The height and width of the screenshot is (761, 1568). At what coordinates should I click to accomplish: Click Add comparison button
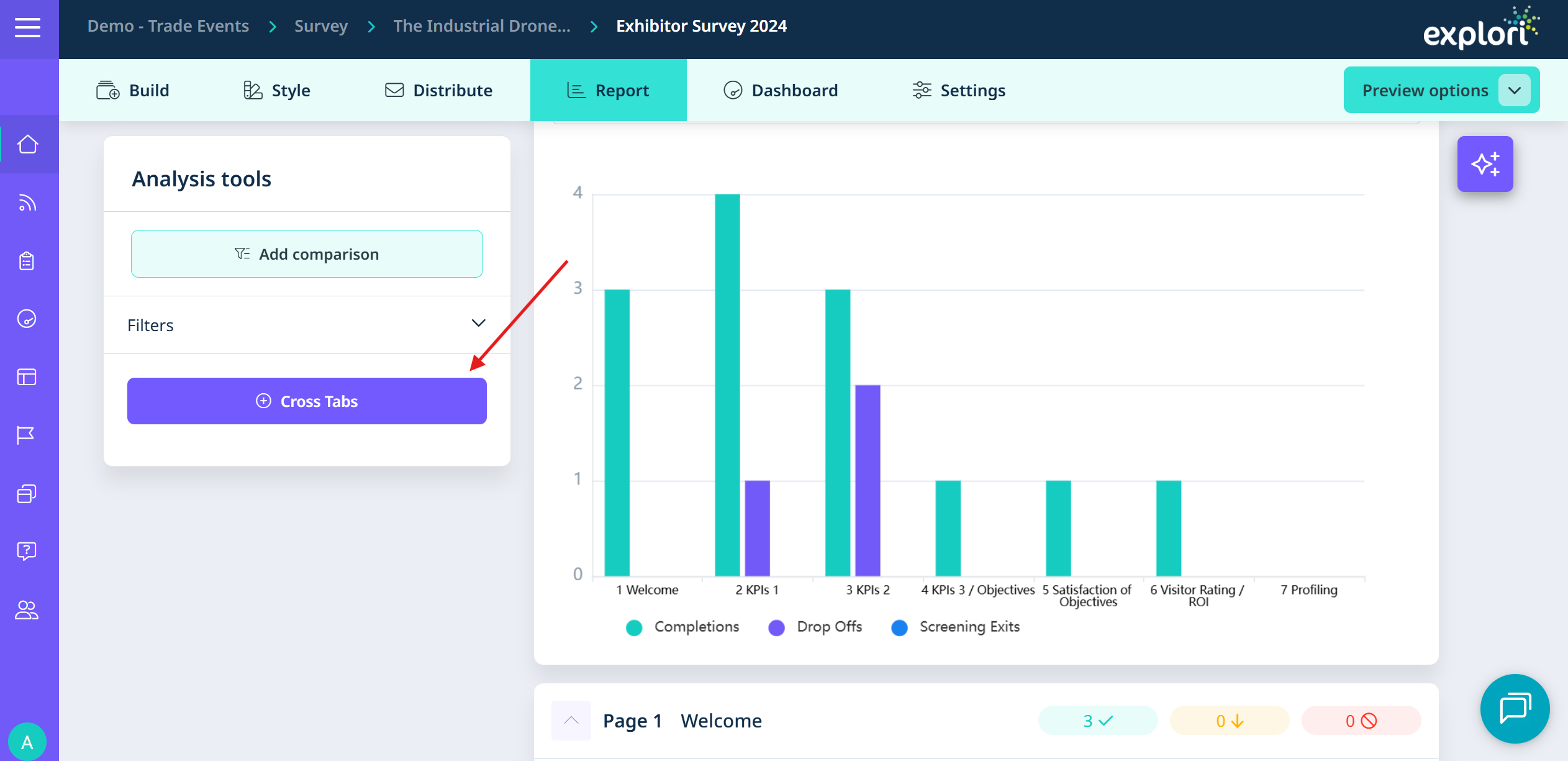pyautogui.click(x=307, y=254)
